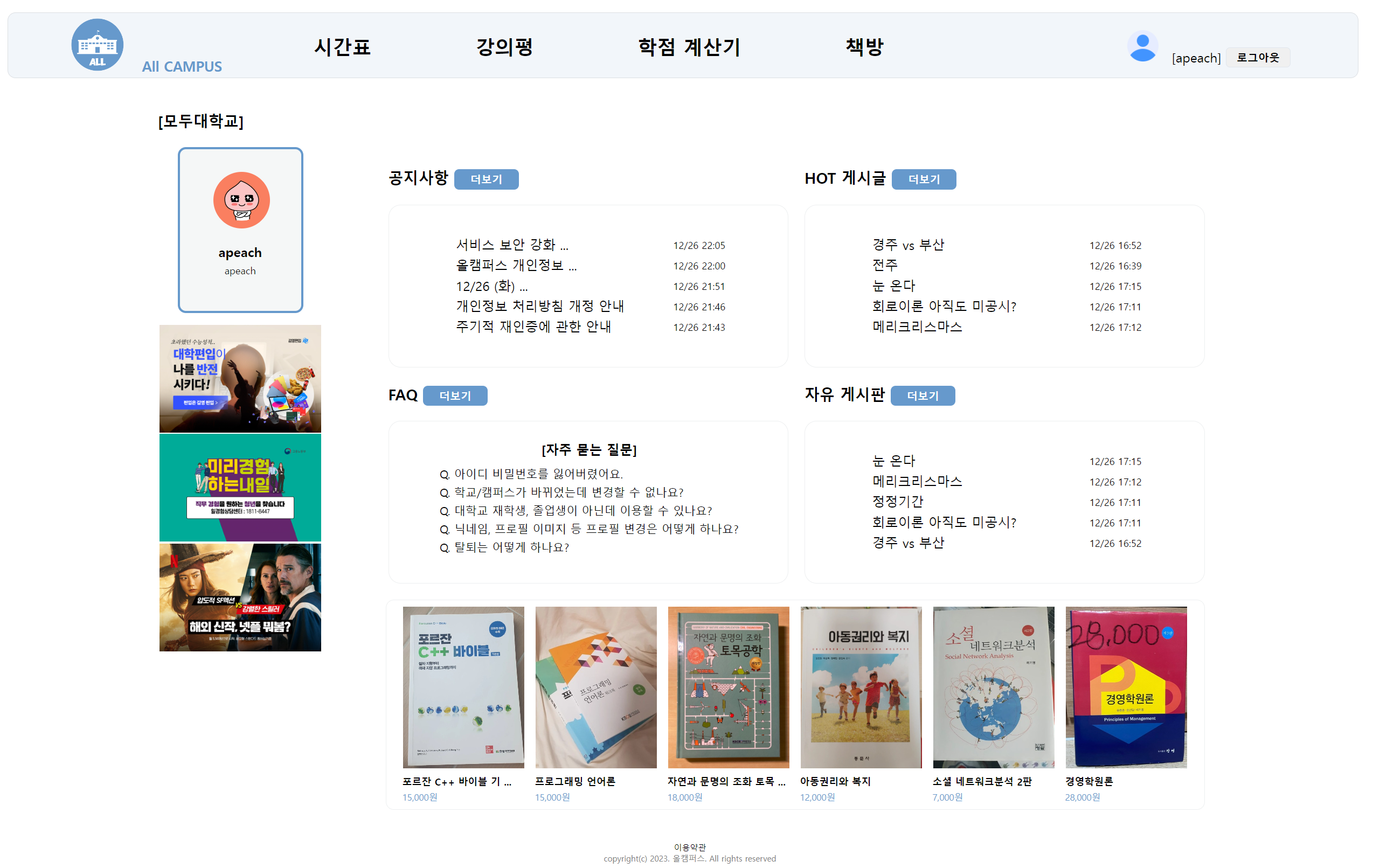Screen dimensions: 1380x868
Task: Open HOT post '전주'
Action: [885, 265]
